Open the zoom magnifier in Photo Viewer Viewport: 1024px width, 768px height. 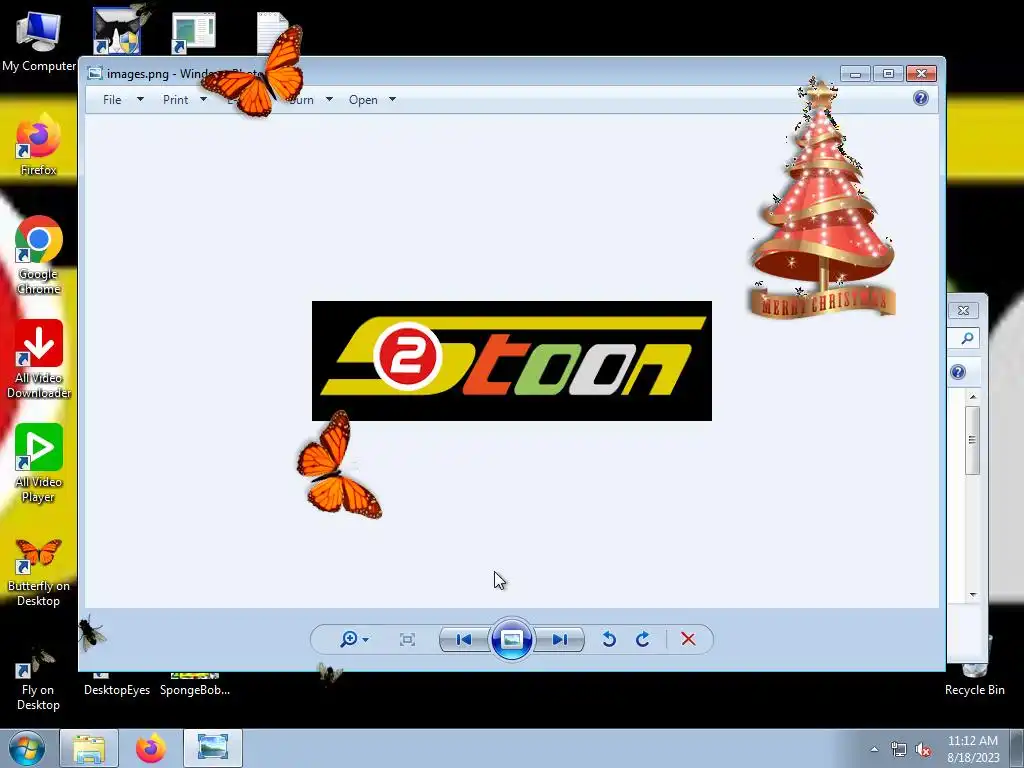[349, 639]
